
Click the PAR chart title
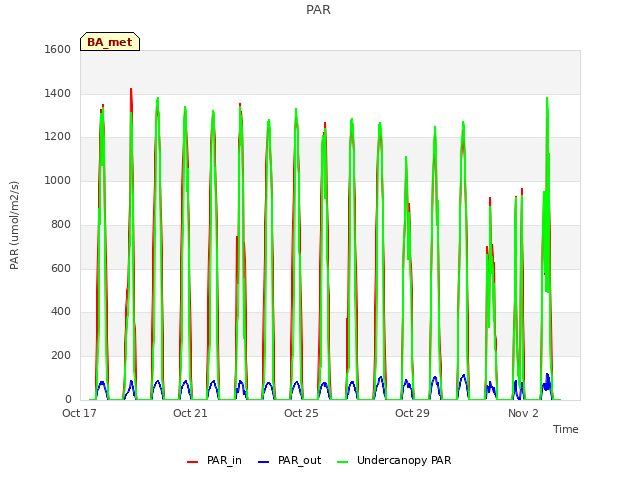tap(318, 10)
